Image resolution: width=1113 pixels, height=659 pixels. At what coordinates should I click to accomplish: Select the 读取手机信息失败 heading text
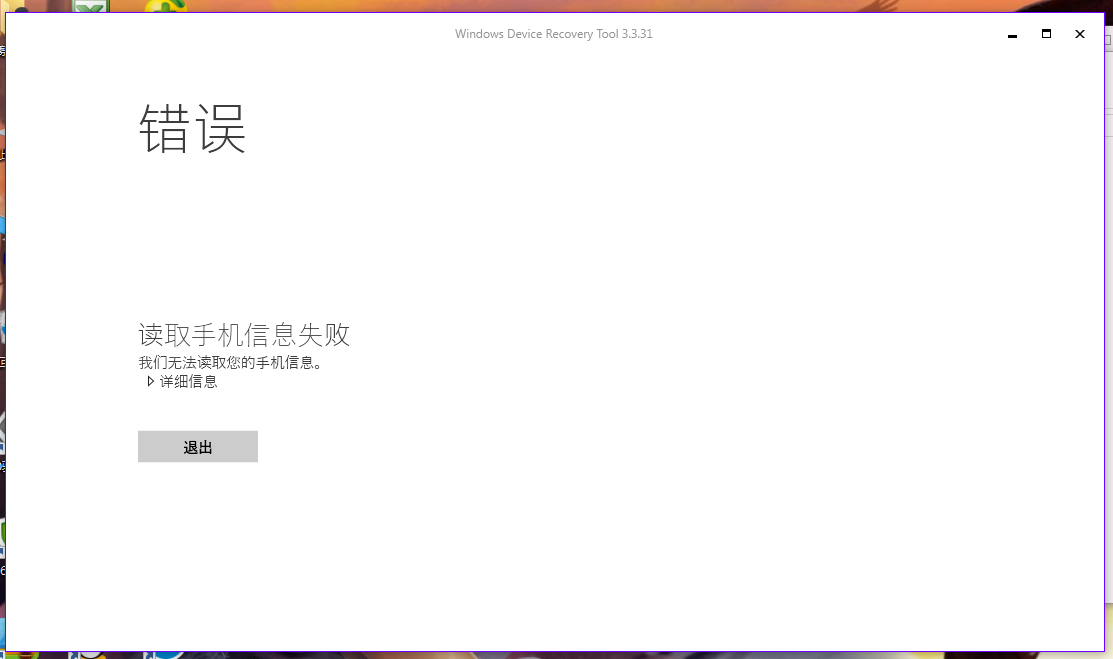[x=244, y=334]
